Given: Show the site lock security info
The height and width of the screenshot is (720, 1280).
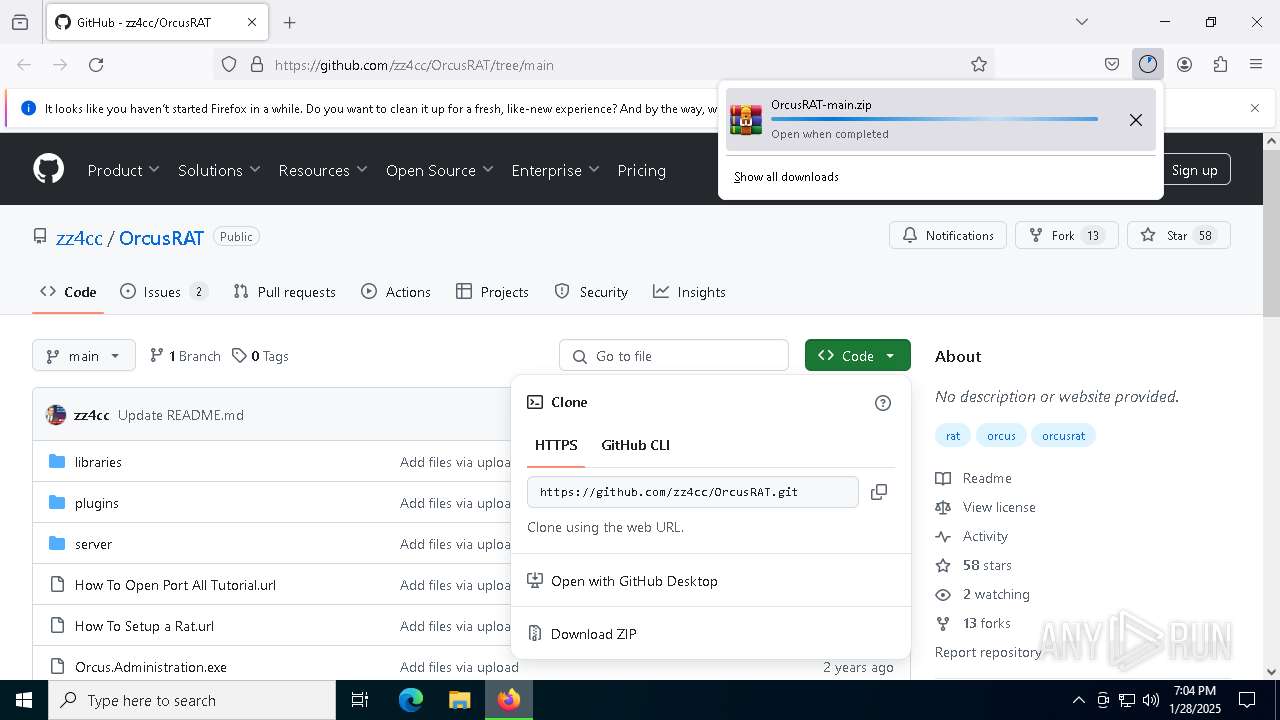Looking at the screenshot, I should tap(257, 65).
